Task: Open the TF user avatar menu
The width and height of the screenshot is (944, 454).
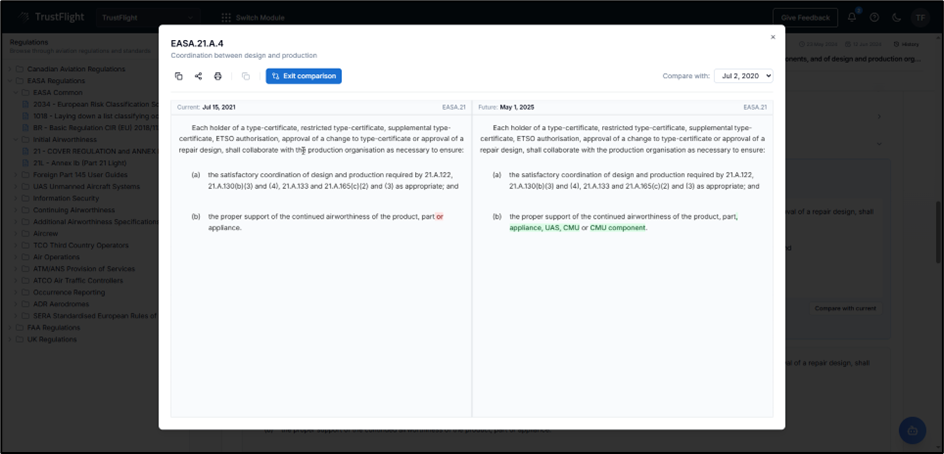Action: 920,17
